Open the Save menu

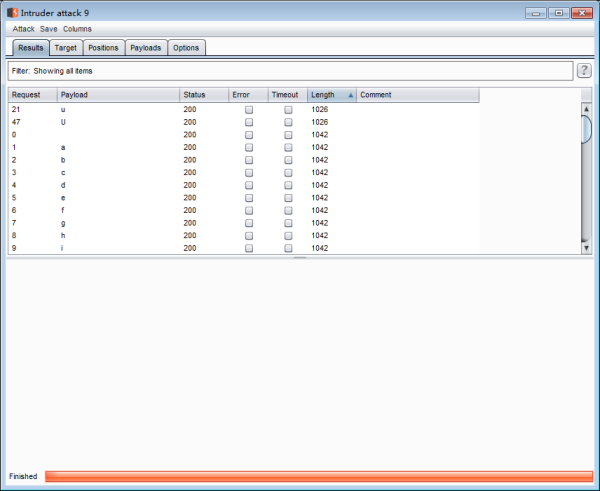(48, 29)
